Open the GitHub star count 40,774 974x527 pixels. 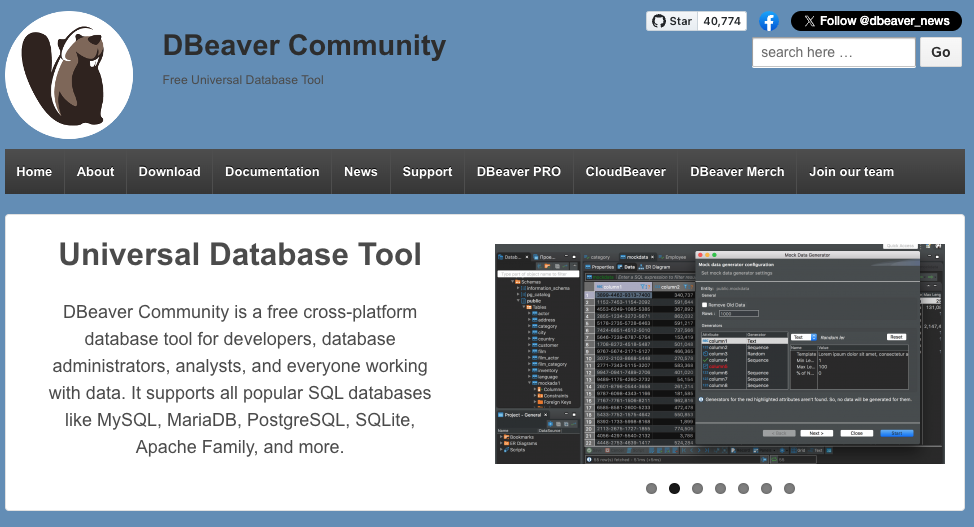coord(722,21)
